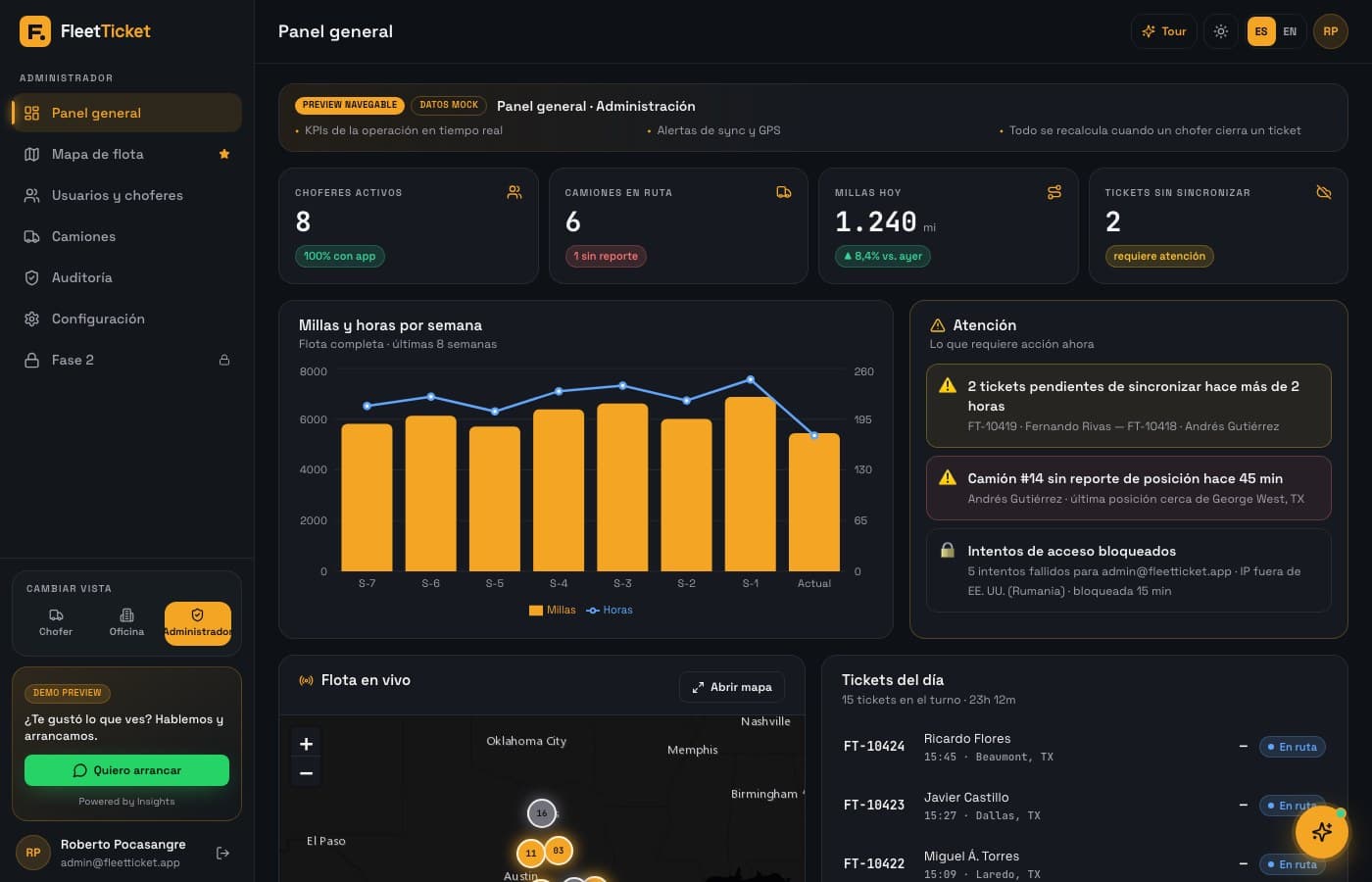This screenshot has height=882, width=1372.
Task: Open the Camiones section
Action: pos(126,236)
